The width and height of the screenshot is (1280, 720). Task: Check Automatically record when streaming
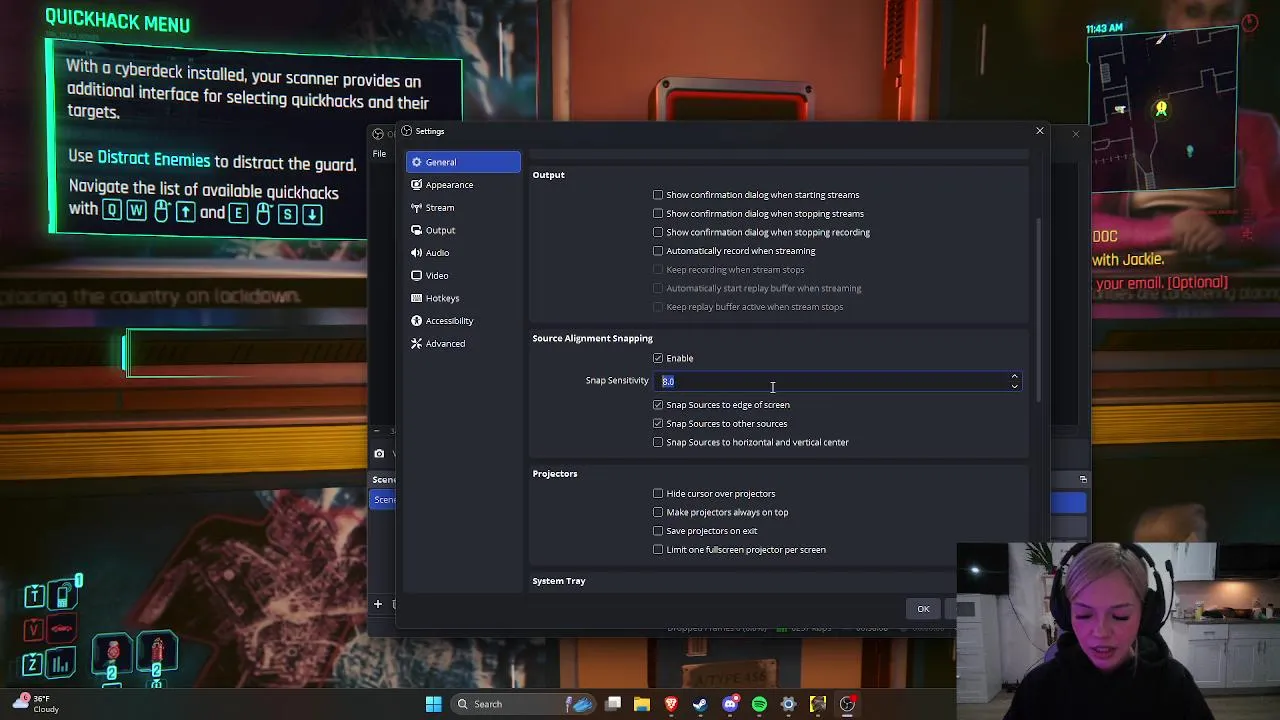[x=658, y=251]
